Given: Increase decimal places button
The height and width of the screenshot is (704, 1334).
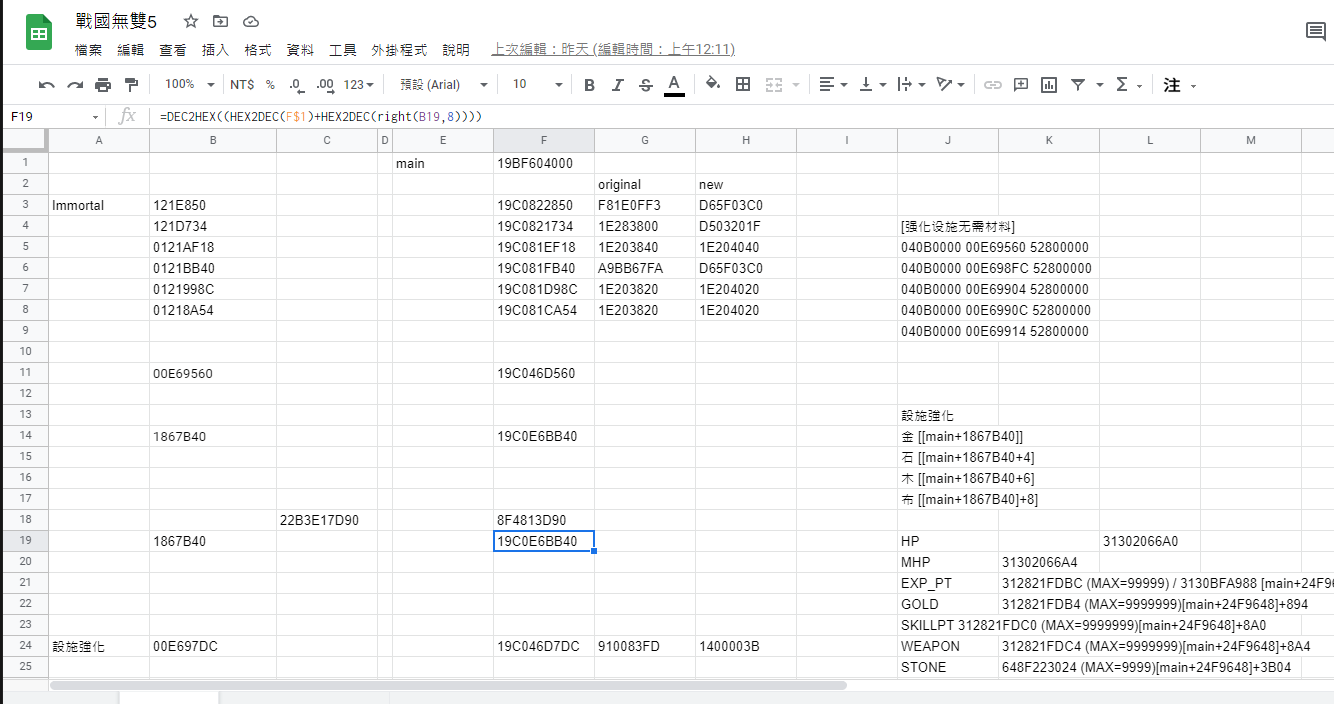Looking at the screenshot, I should pos(324,85).
